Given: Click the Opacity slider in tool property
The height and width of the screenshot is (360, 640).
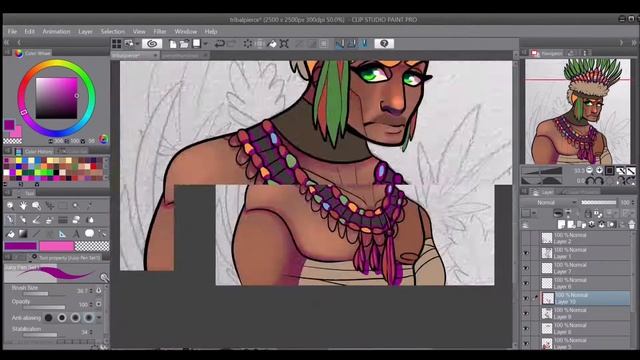Looking at the screenshot, I should pyautogui.click(x=44, y=307).
